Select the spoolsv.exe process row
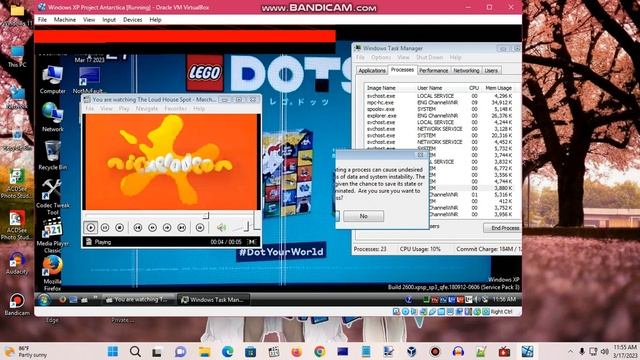Viewport: 640px width, 360px height. 439,109
